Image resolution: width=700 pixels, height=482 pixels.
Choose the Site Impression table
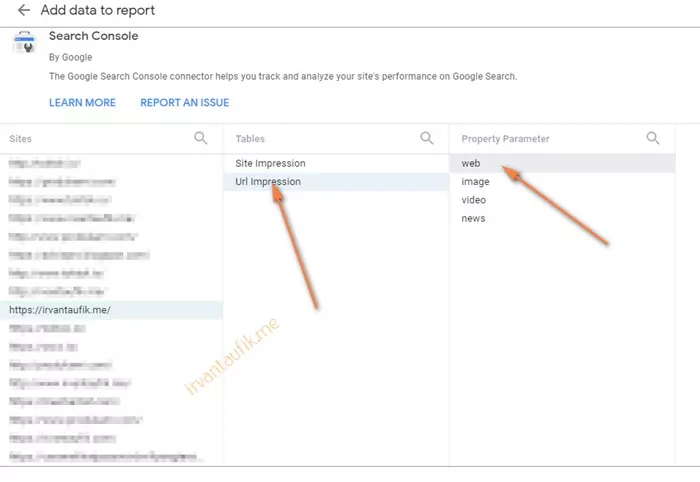(x=336, y=163)
